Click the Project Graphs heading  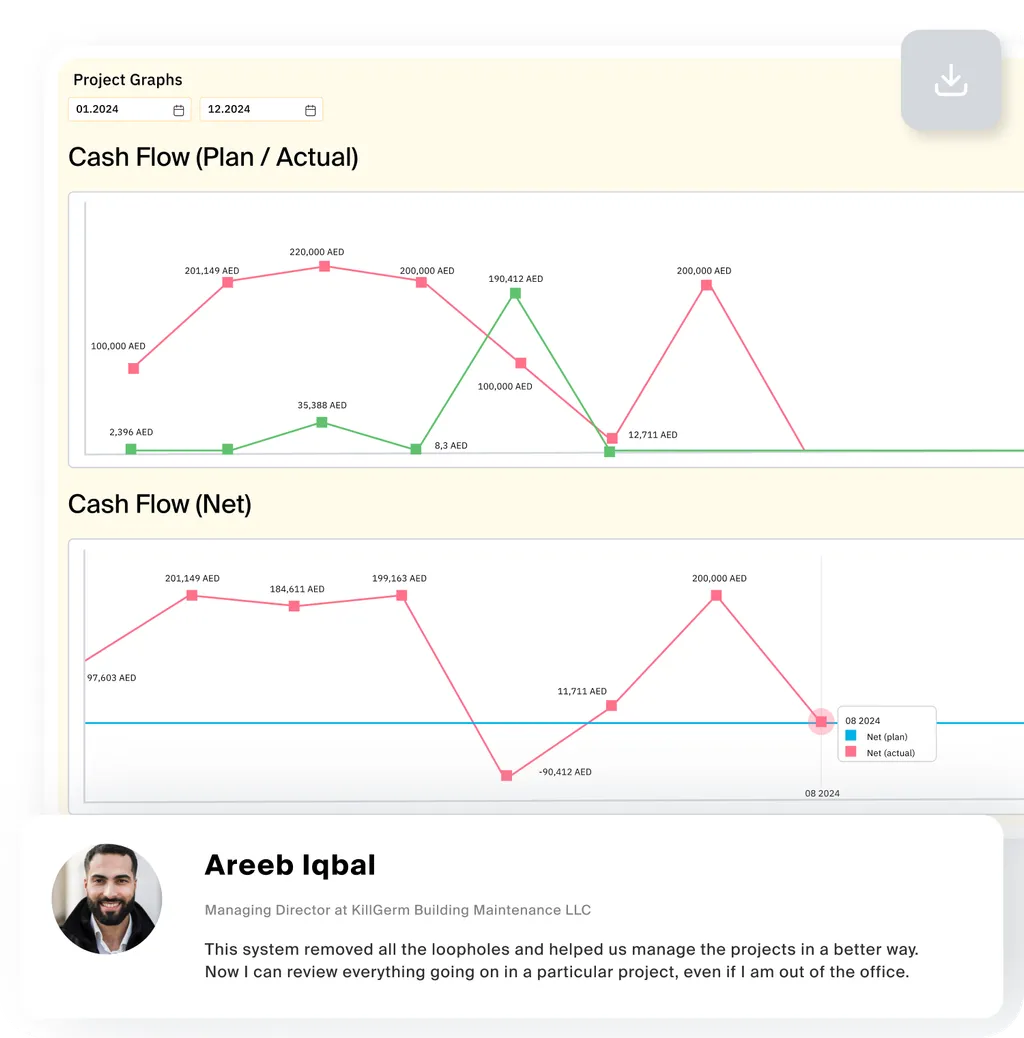pos(128,79)
